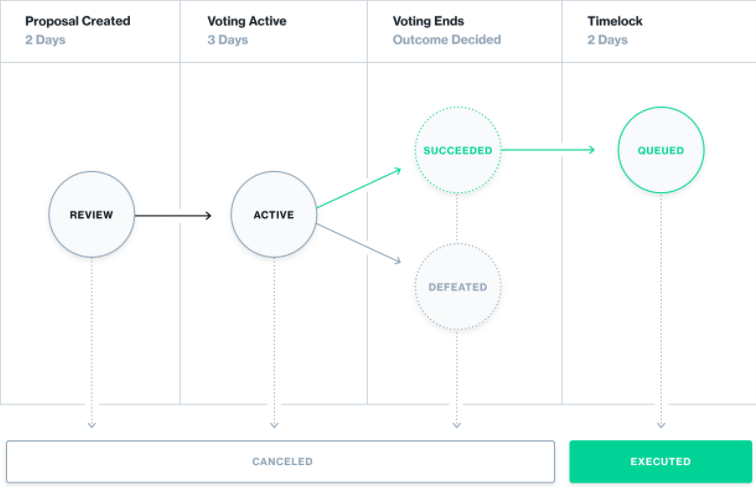Select the Voting Active column header
This screenshot has height=487, width=756.
tap(247, 20)
